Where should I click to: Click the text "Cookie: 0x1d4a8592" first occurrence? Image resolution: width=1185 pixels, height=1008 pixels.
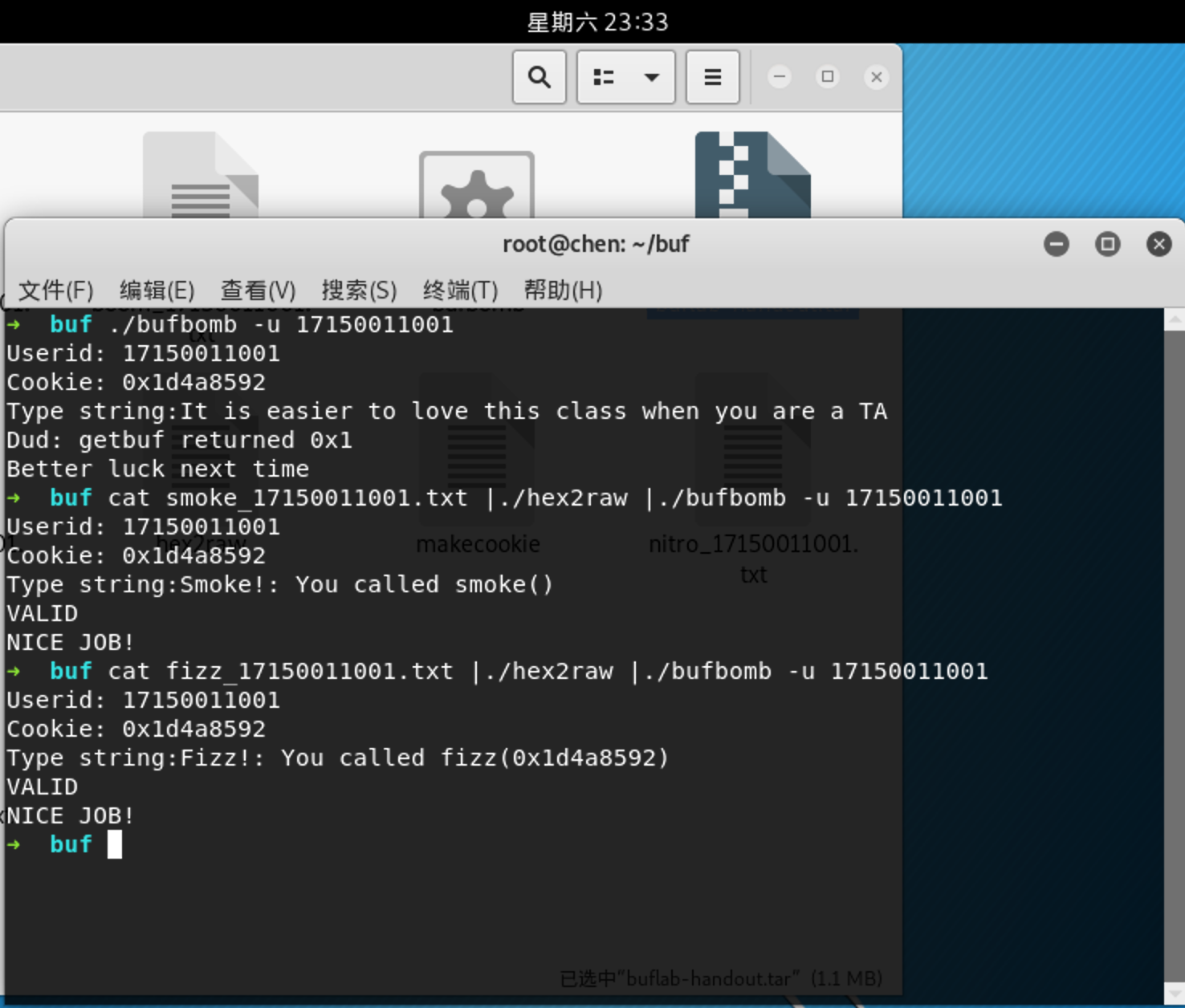[136, 382]
